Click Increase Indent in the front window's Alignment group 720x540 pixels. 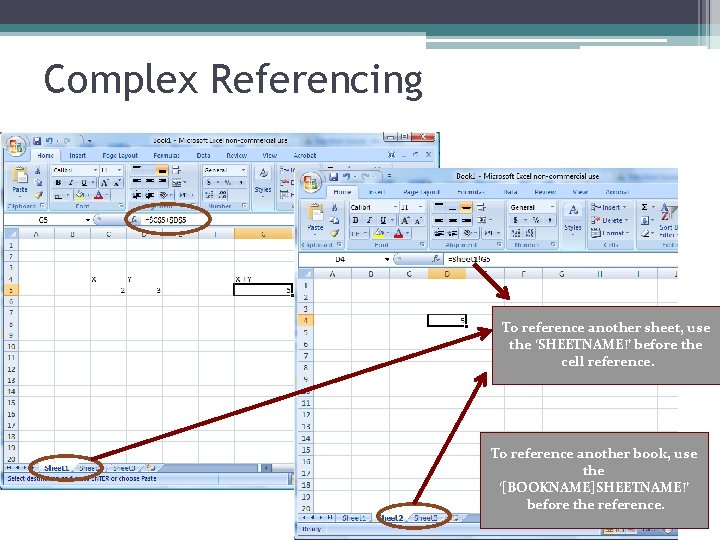click(x=453, y=233)
